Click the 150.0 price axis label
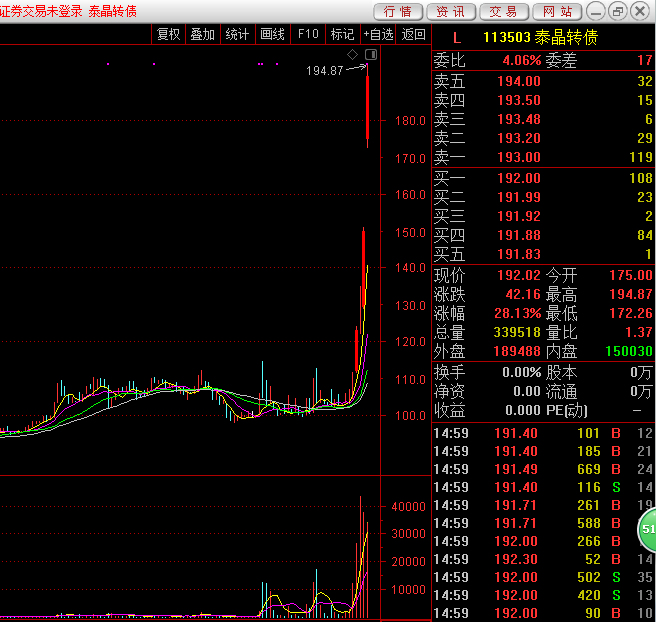Image resolution: width=656 pixels, height=622 pixels. coord(410,233)
